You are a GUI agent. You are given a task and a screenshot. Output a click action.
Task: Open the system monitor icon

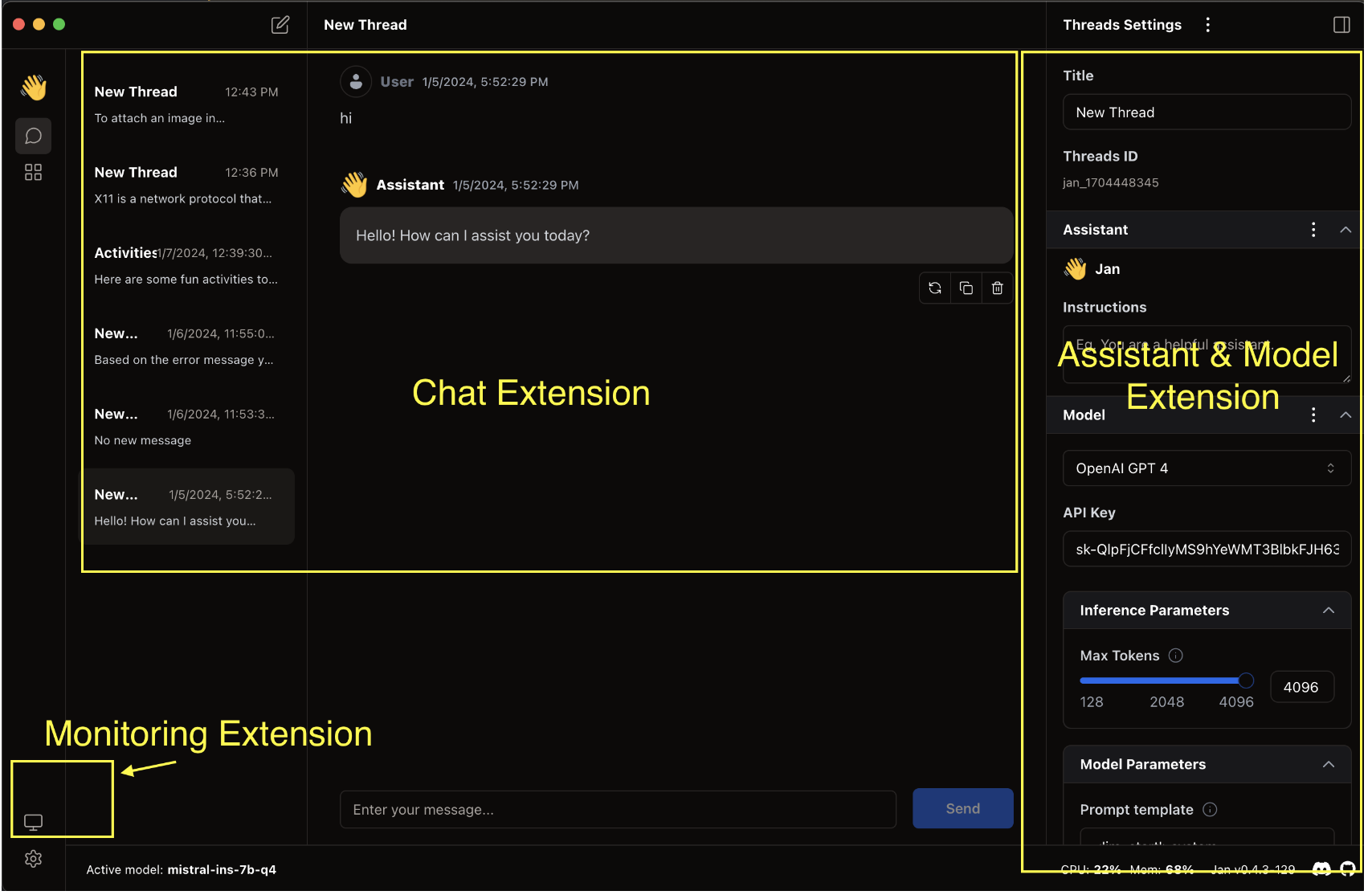[x=34, y=822]
